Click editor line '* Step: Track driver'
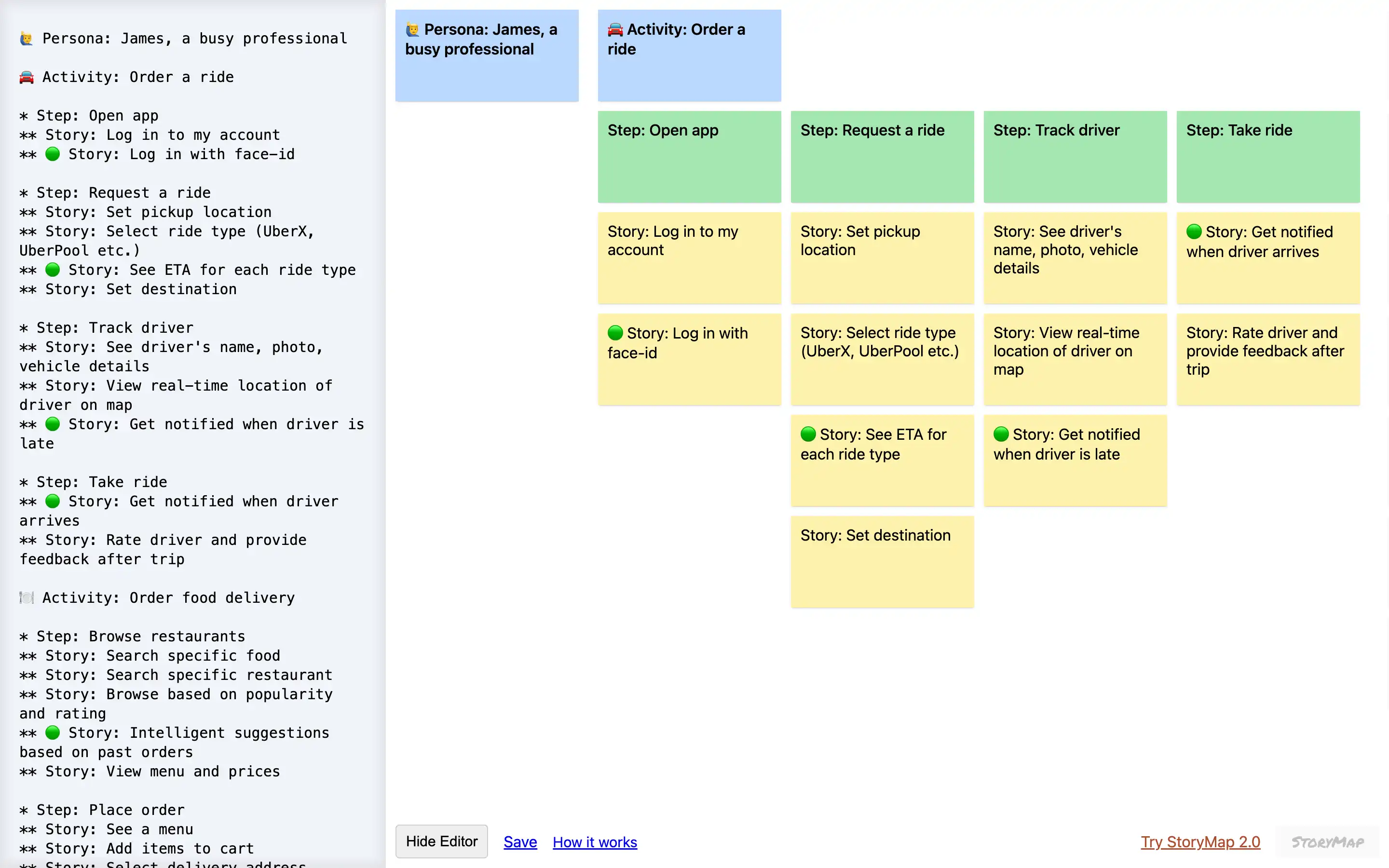 [106, 327]
